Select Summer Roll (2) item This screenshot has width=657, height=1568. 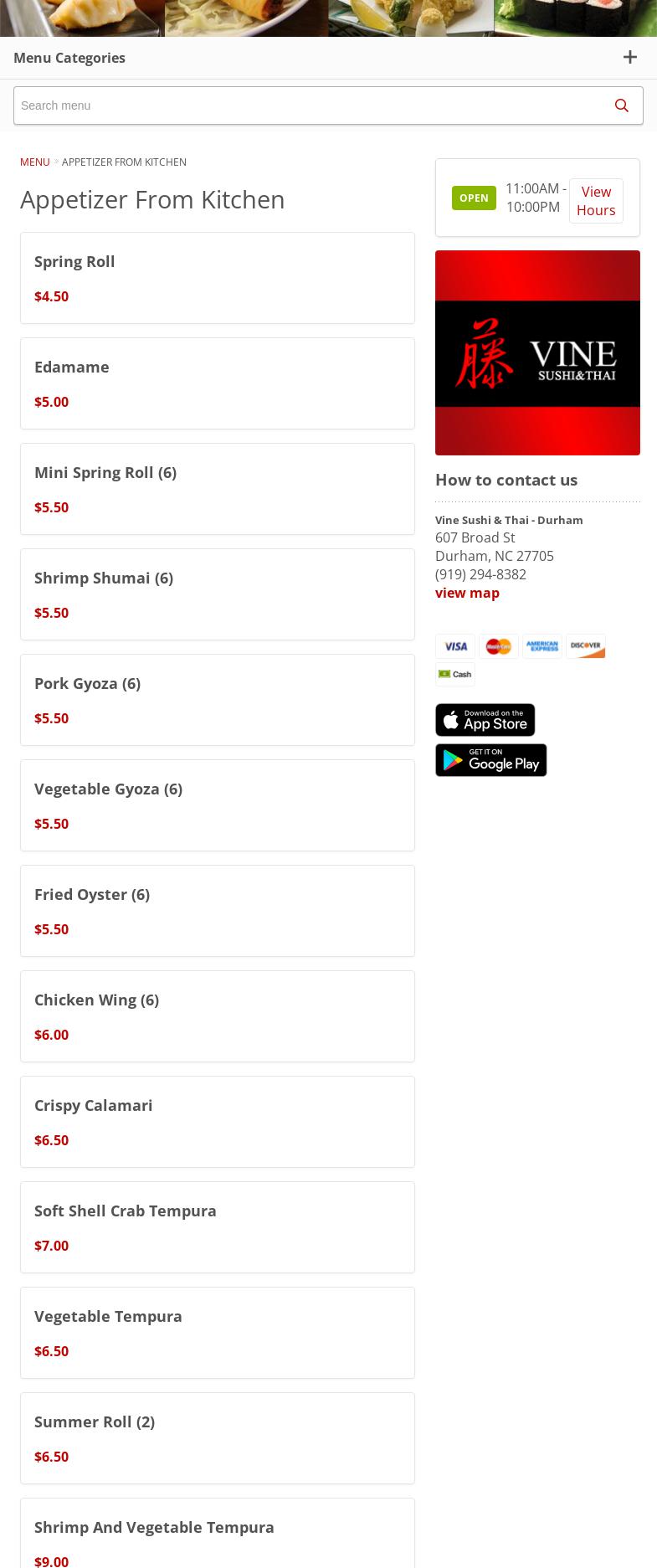(218, 1438)
